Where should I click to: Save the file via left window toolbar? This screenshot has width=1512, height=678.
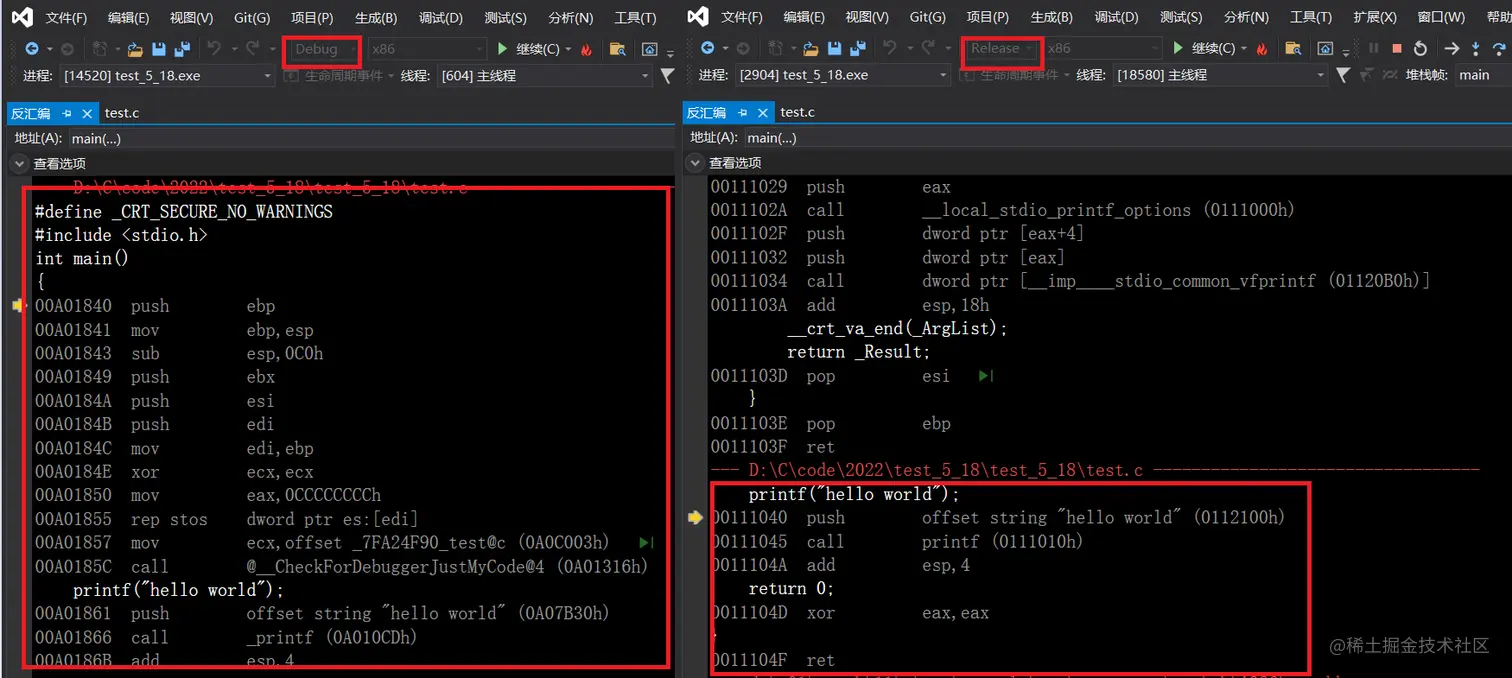[x=158, y=49]
